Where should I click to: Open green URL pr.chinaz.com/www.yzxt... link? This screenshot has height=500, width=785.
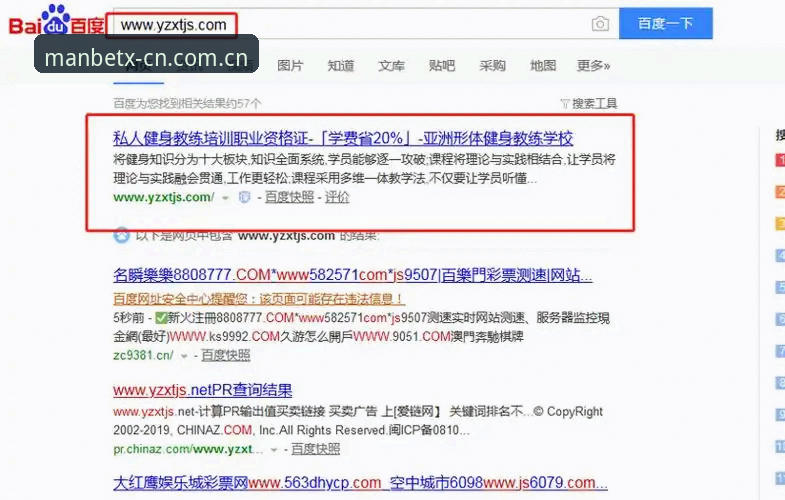pyautogui.click(x=188, y=449)
